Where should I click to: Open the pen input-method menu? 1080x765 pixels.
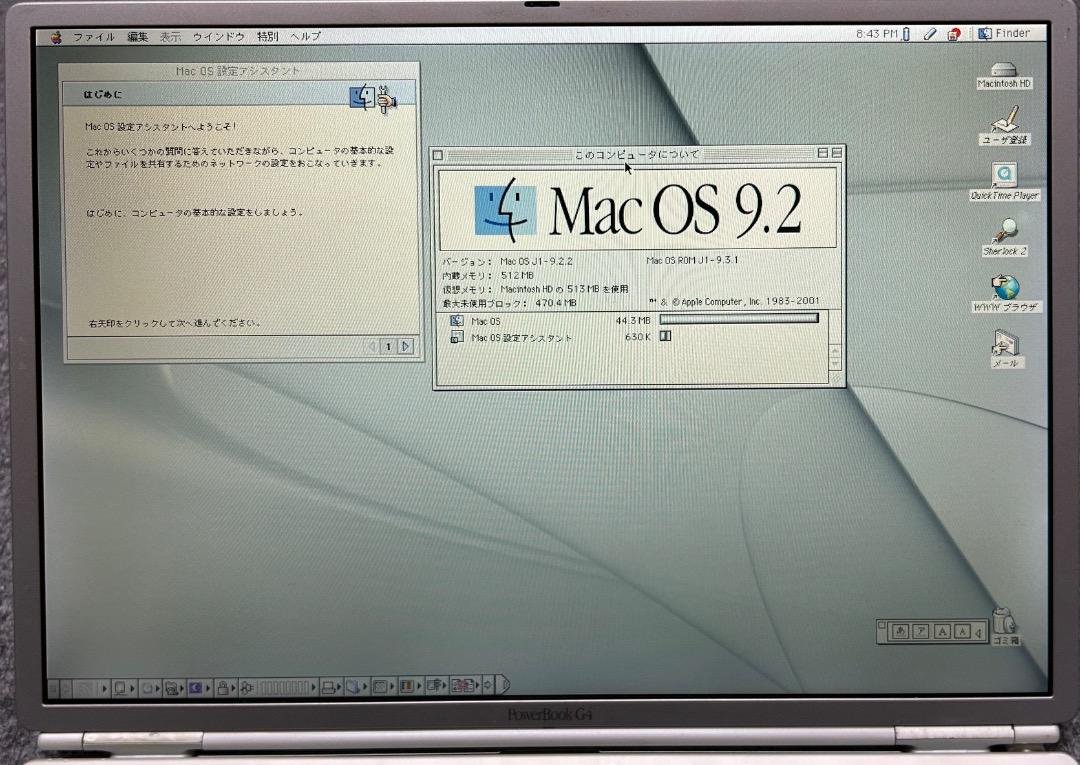[930, 34]
